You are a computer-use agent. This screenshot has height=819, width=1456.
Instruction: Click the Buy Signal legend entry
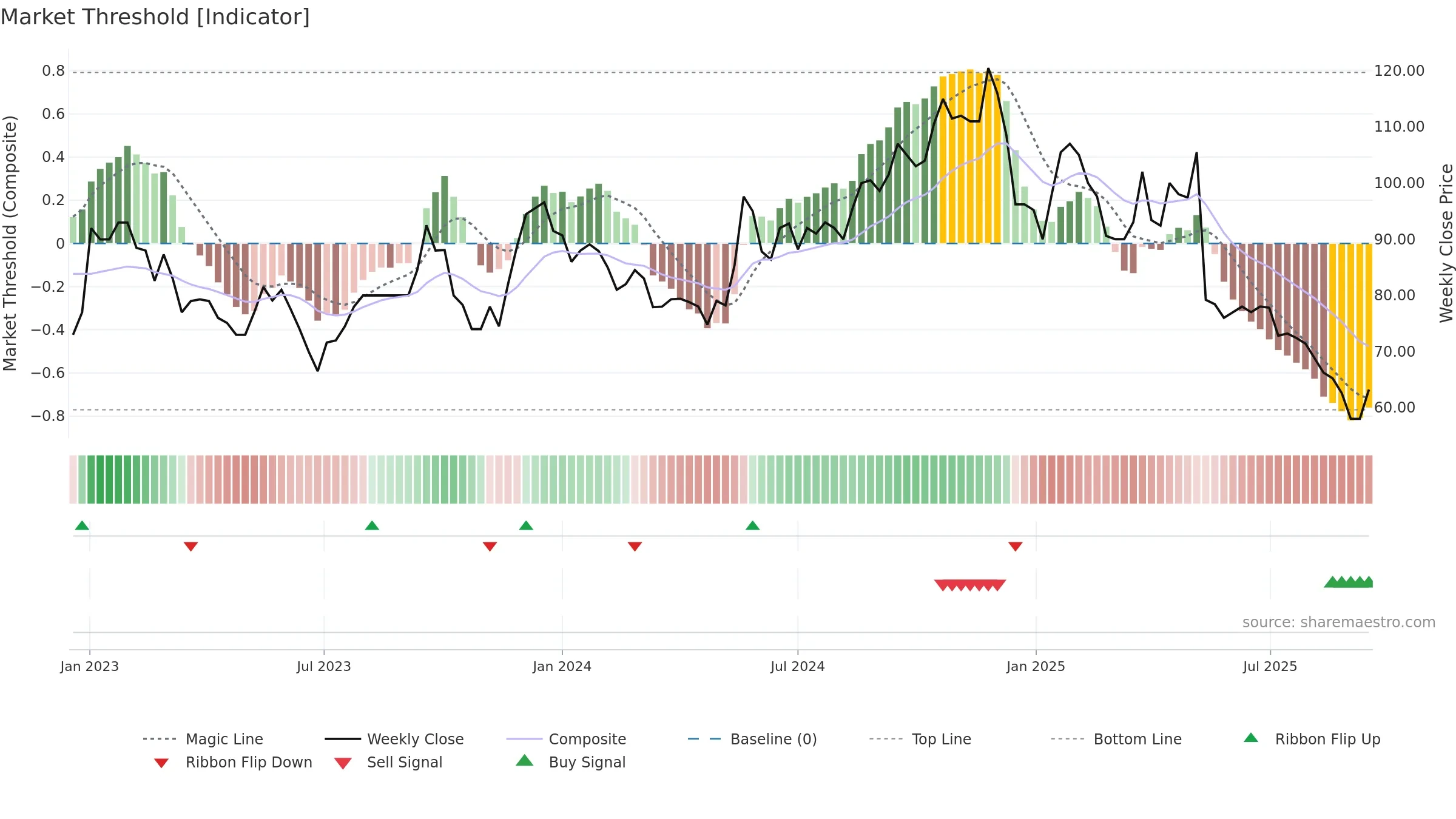[x=570, y=762]
